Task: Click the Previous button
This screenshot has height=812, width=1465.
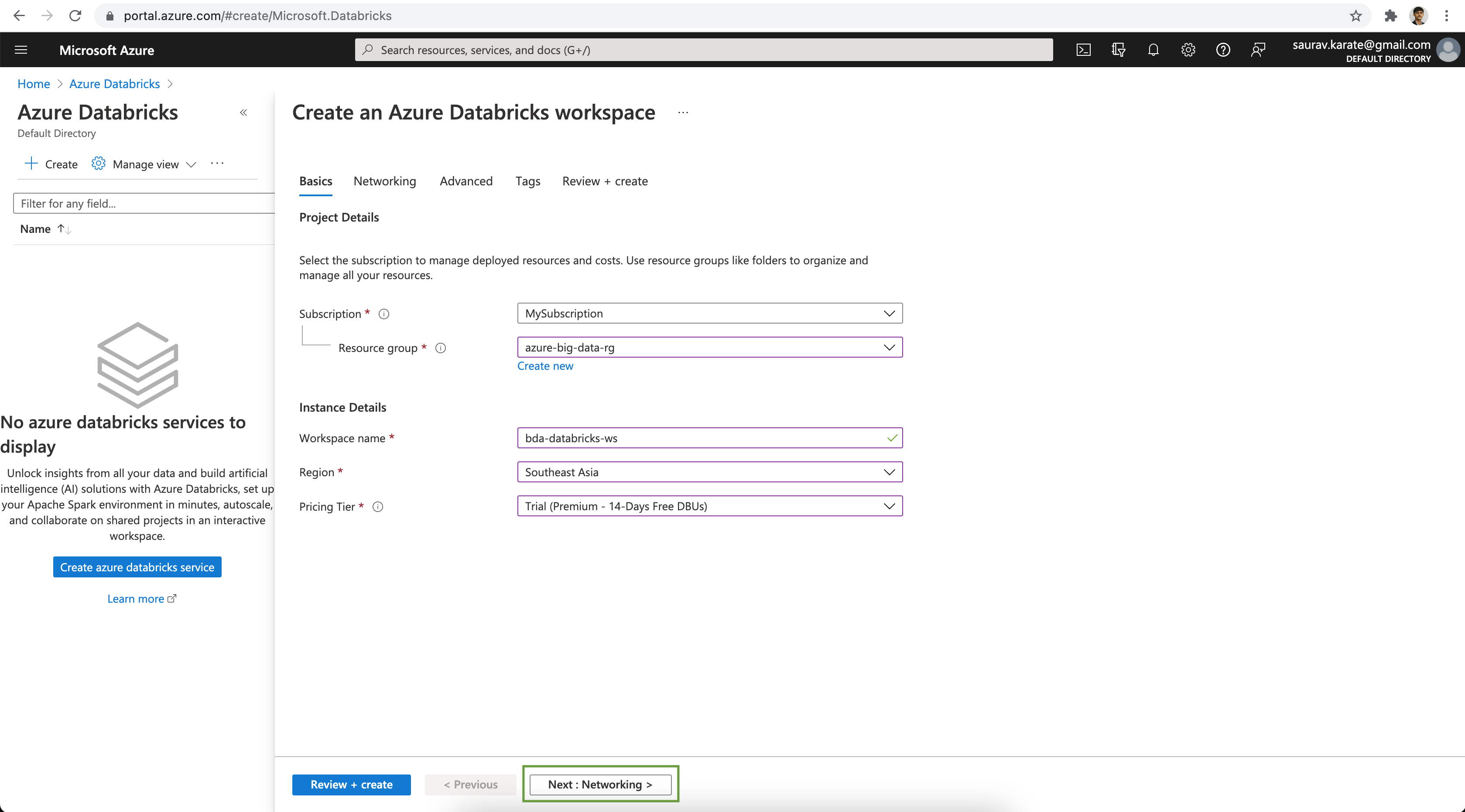Action: pyautogui.click(x=470, y=785)
